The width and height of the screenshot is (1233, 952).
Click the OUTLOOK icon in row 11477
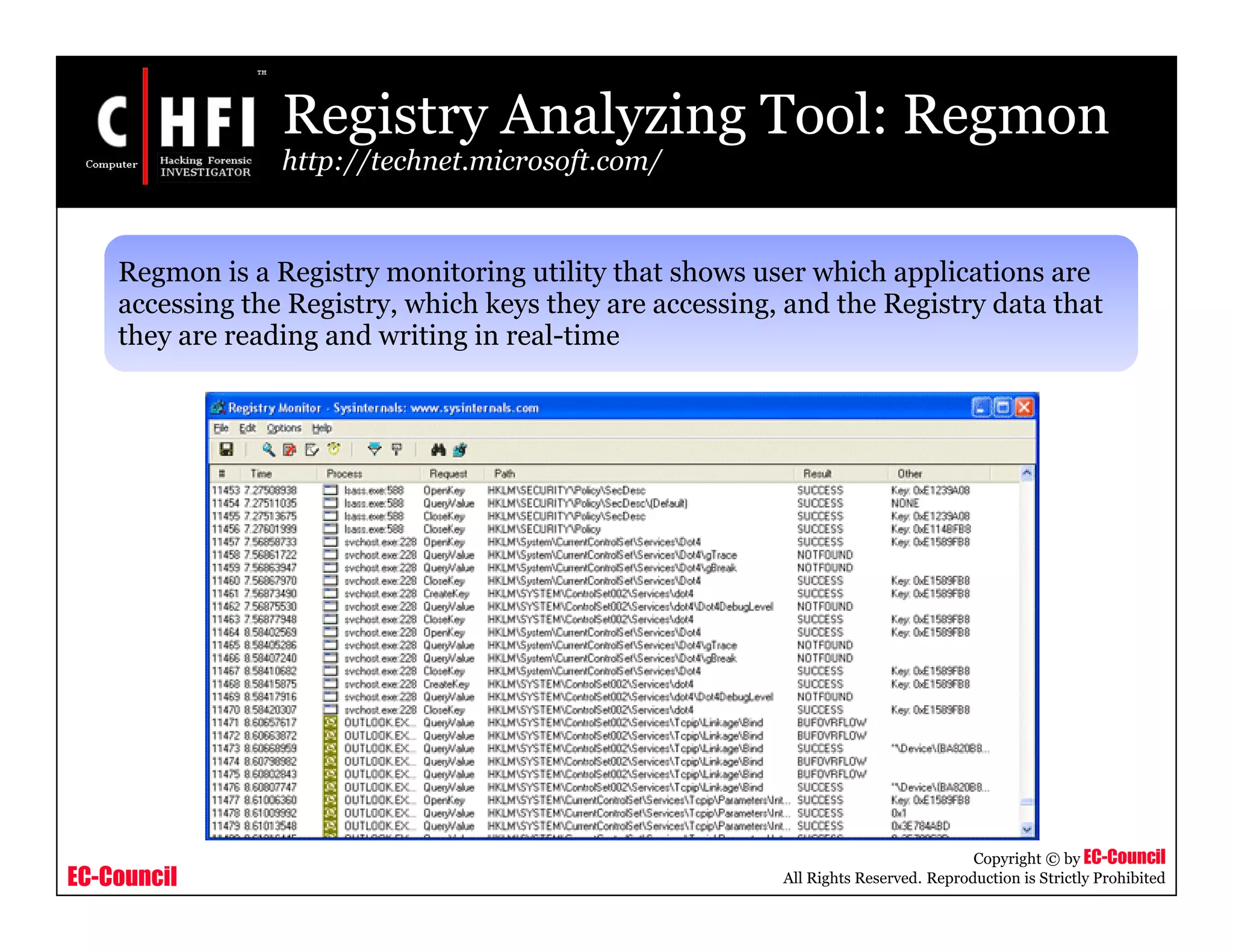pos(330,800)
